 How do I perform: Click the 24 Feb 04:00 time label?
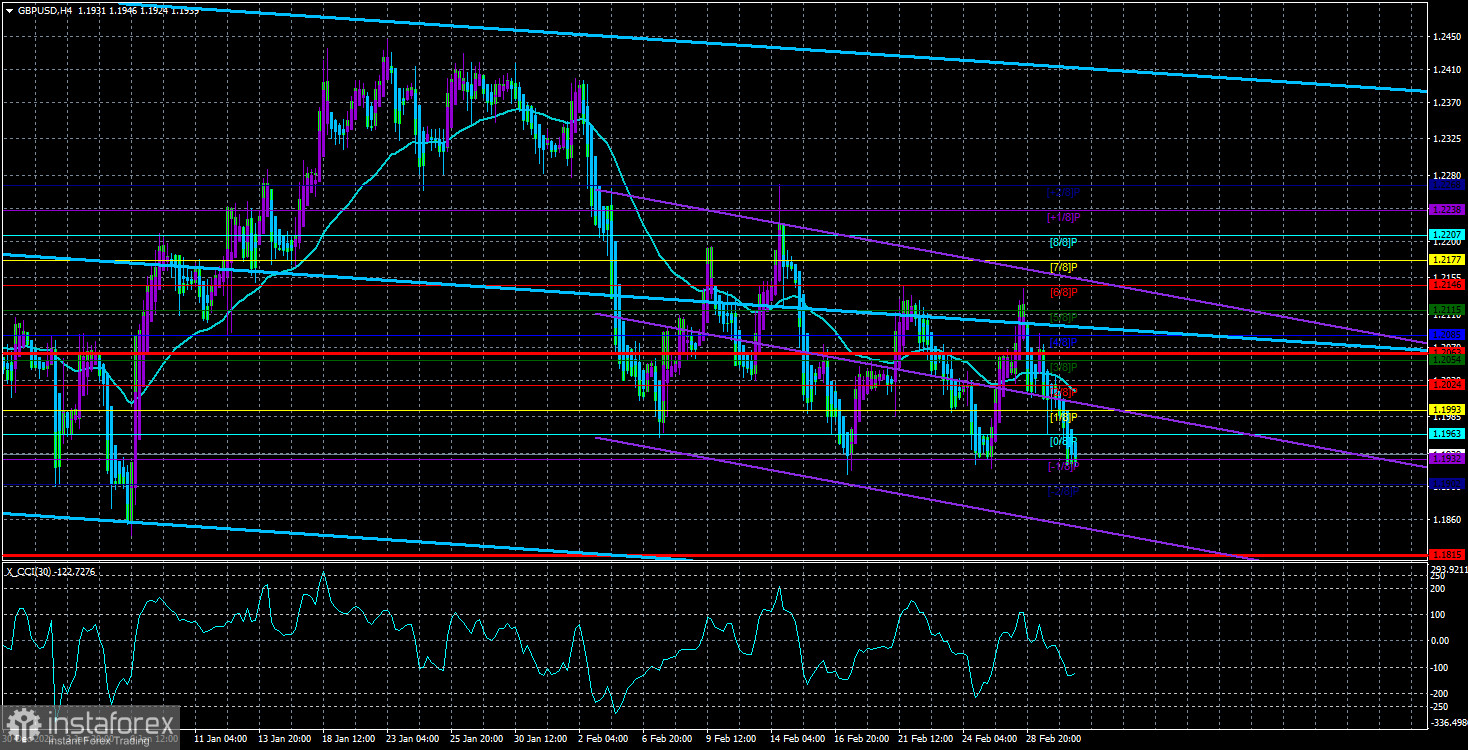point(990,740)
